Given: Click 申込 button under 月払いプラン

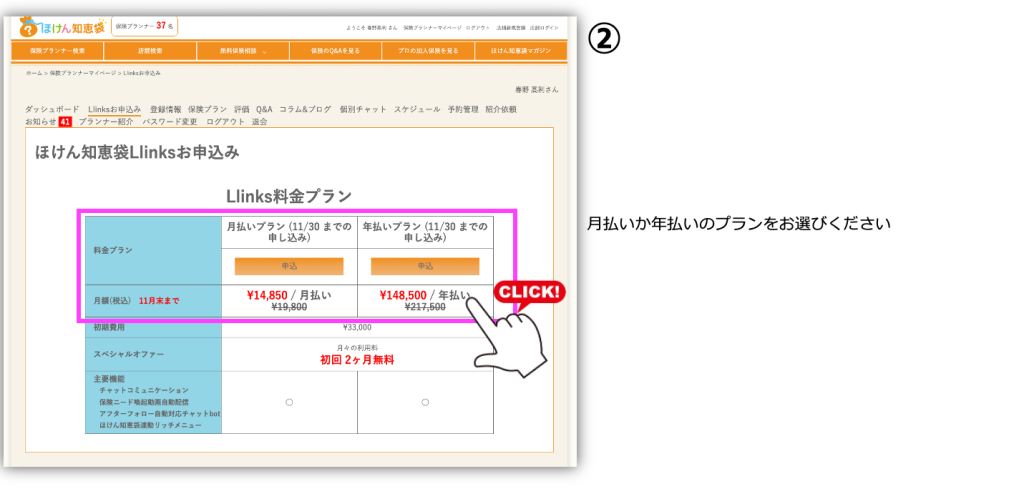Looking at the screenshot, I should tap(289, 266).
